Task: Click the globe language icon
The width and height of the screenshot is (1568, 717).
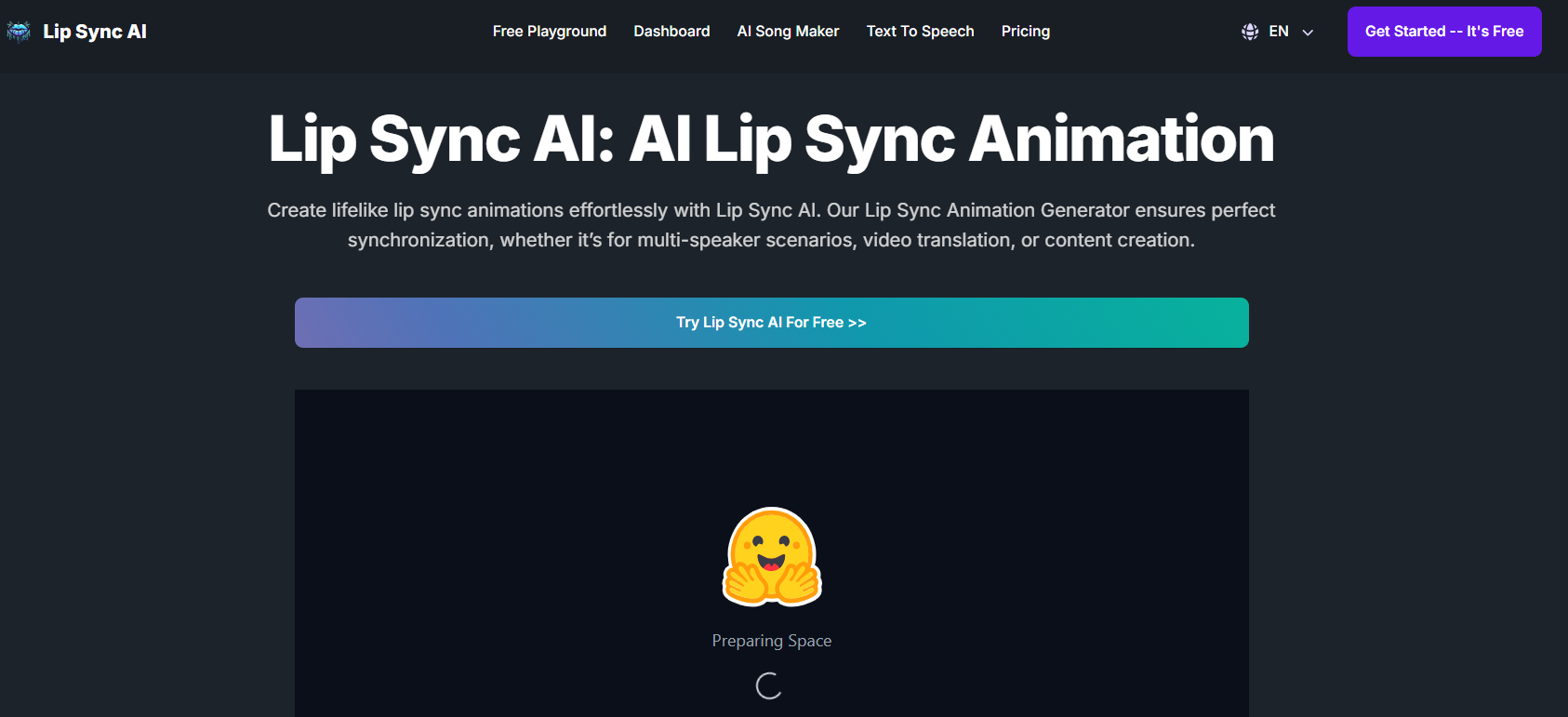Action: click(1250, 32)
